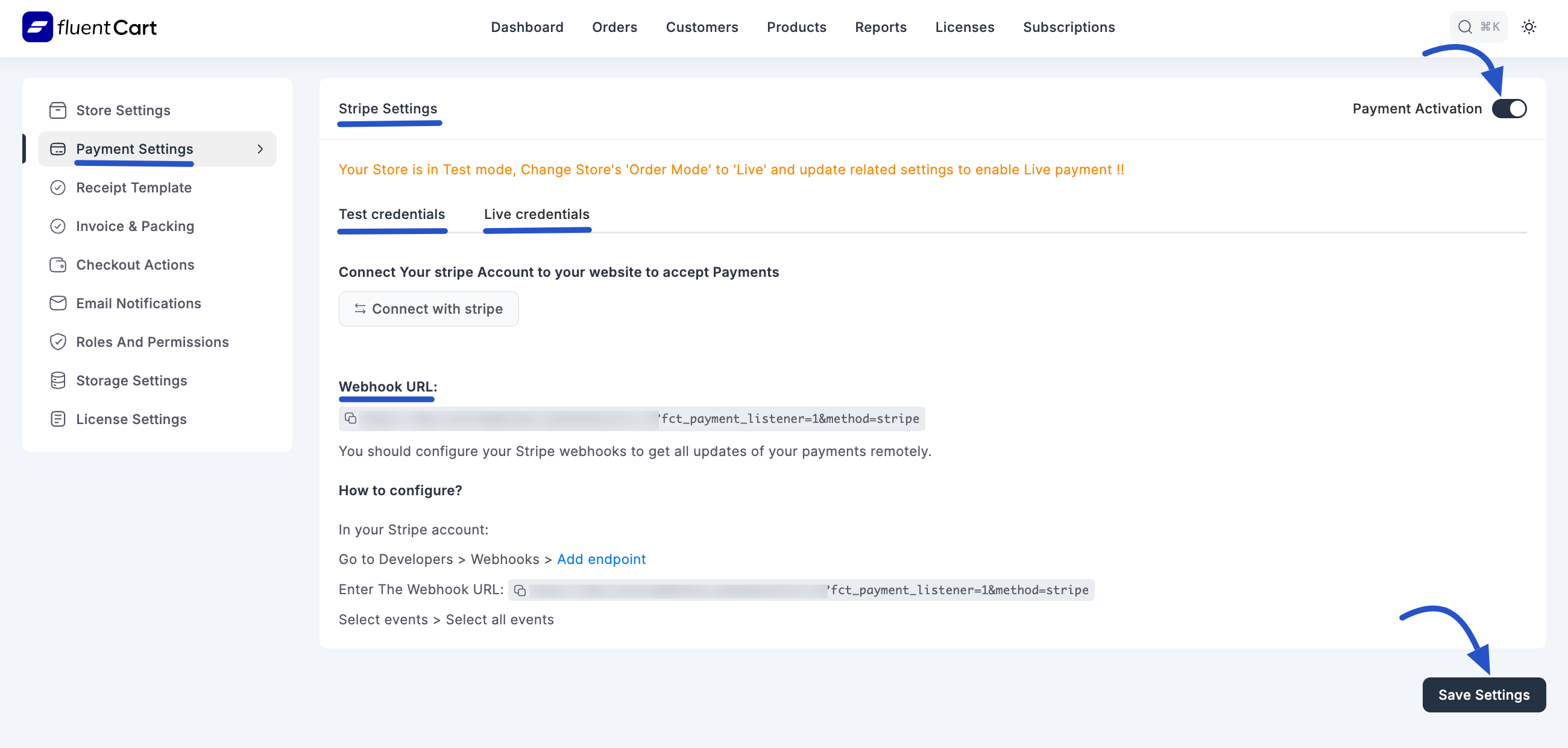The height and width of the screenshot is (748, 1568).
Task: Click the fluentCart logo
Action: 89,27
